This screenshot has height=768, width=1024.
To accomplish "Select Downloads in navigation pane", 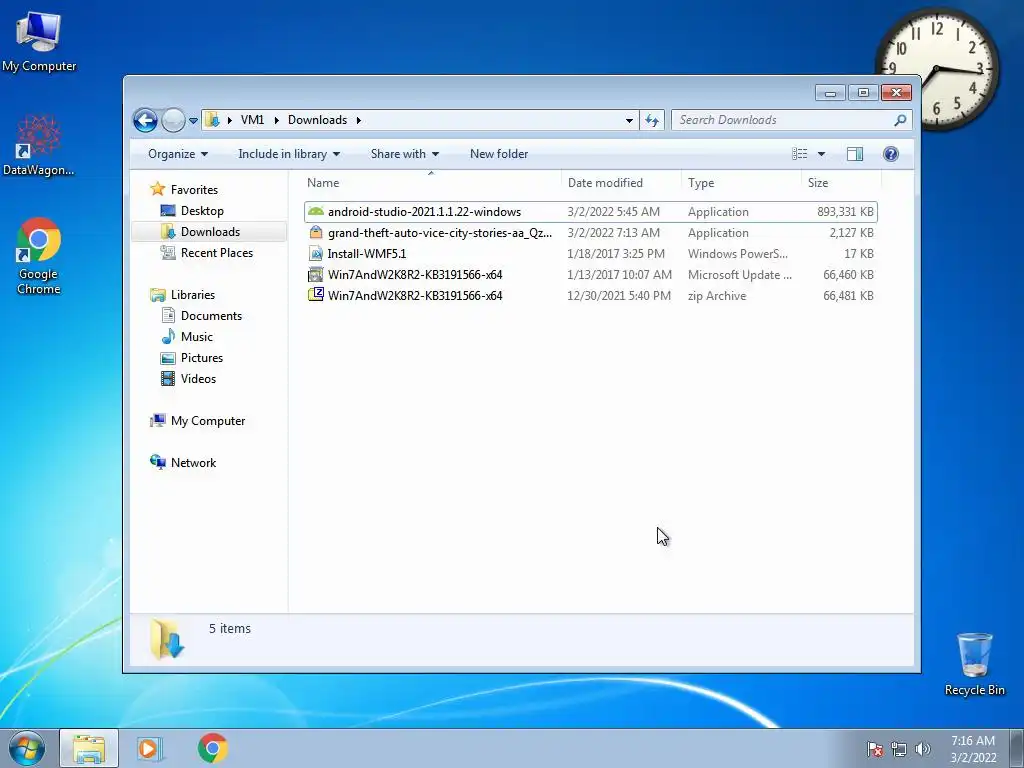I will [209, 232].
